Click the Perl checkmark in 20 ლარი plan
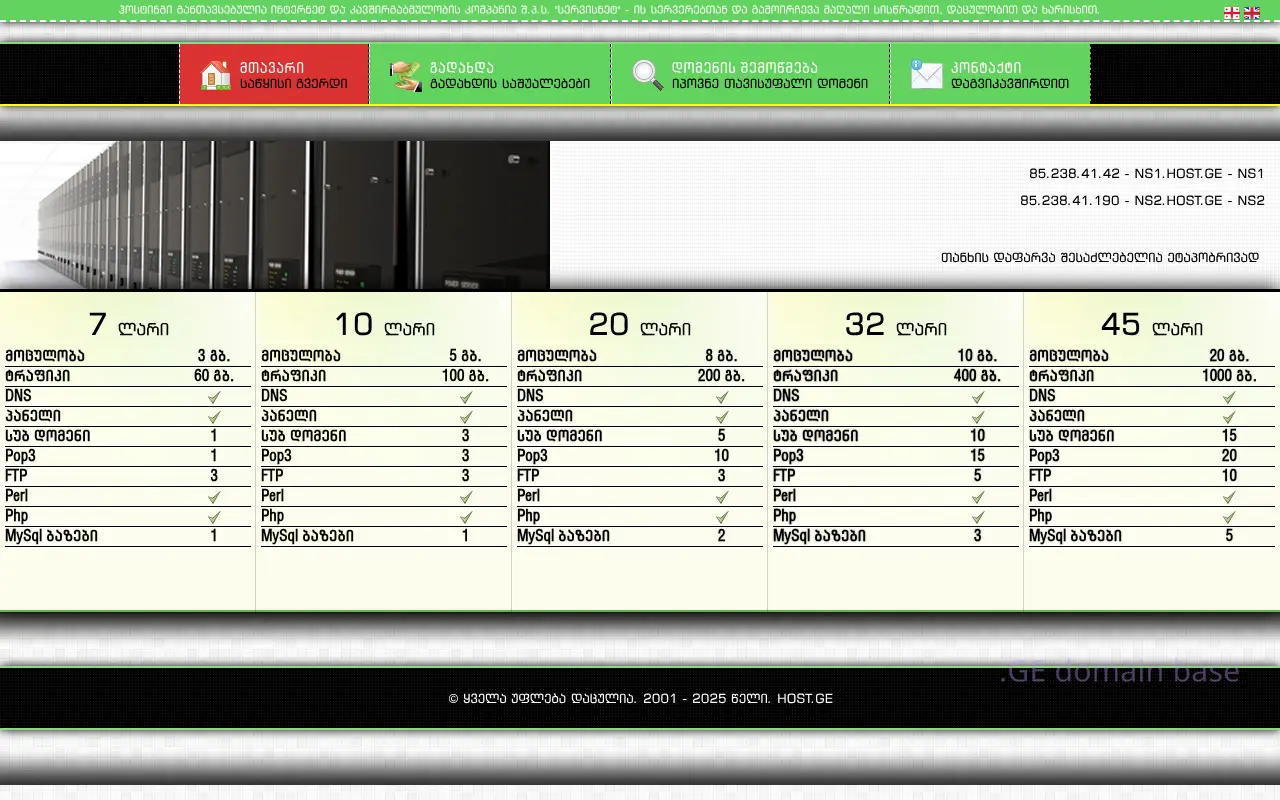1280x800 pixels. tap(722, 497)
